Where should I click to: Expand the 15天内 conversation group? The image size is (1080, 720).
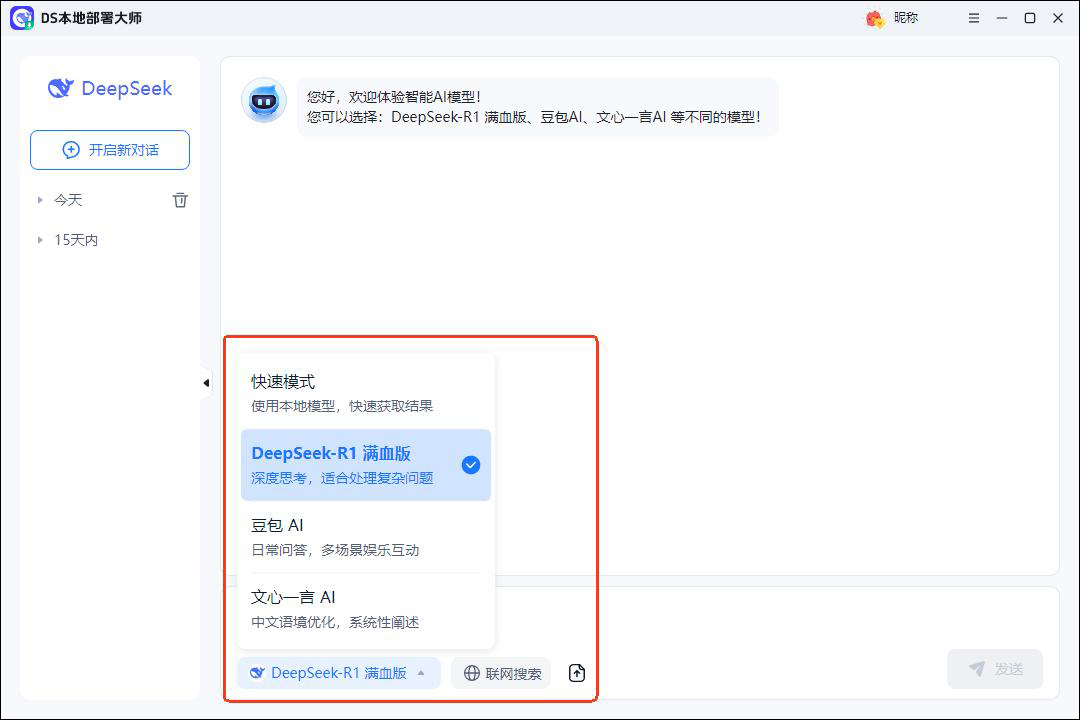point(40,240)
